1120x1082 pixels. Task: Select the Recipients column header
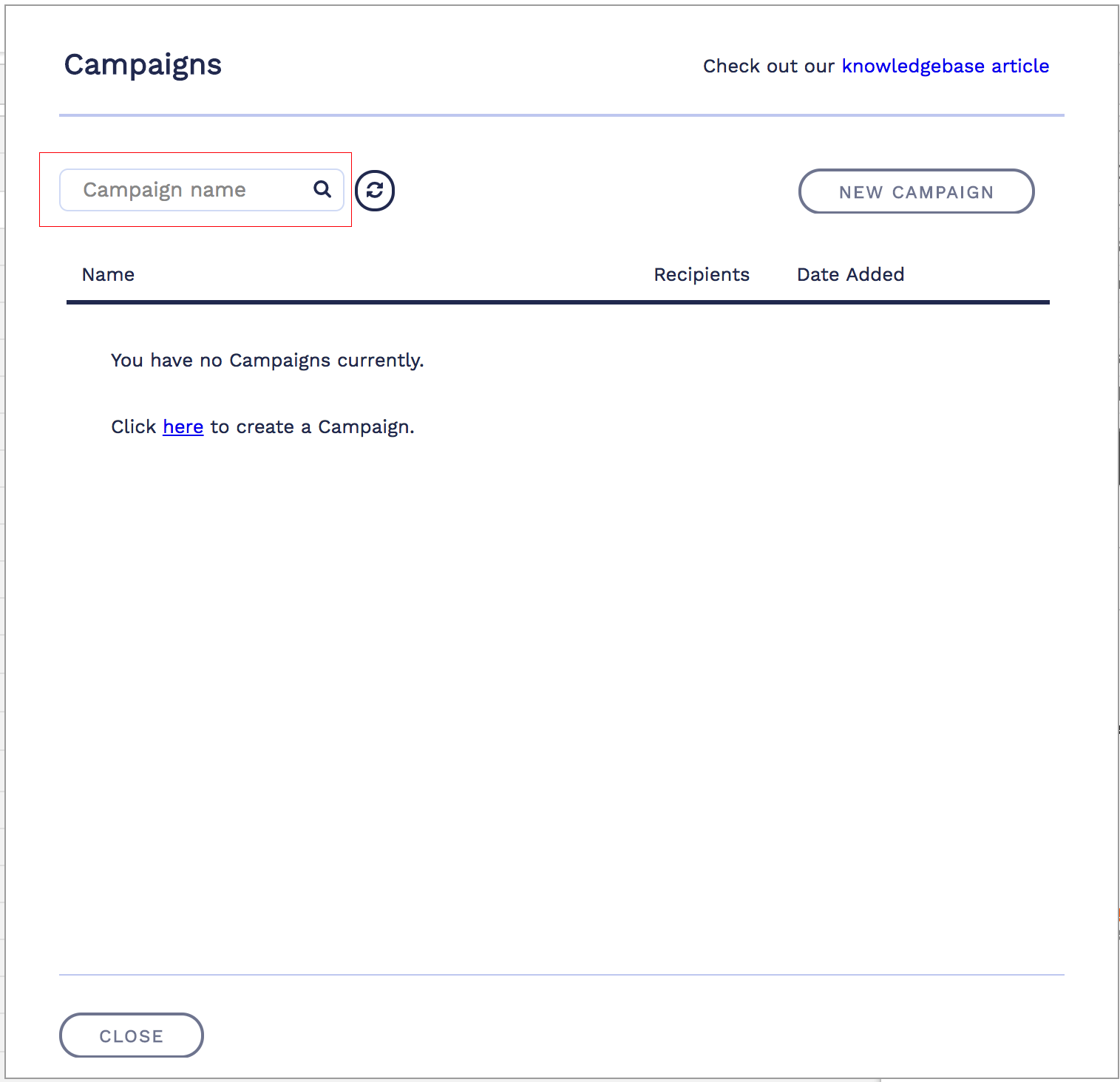701,275
